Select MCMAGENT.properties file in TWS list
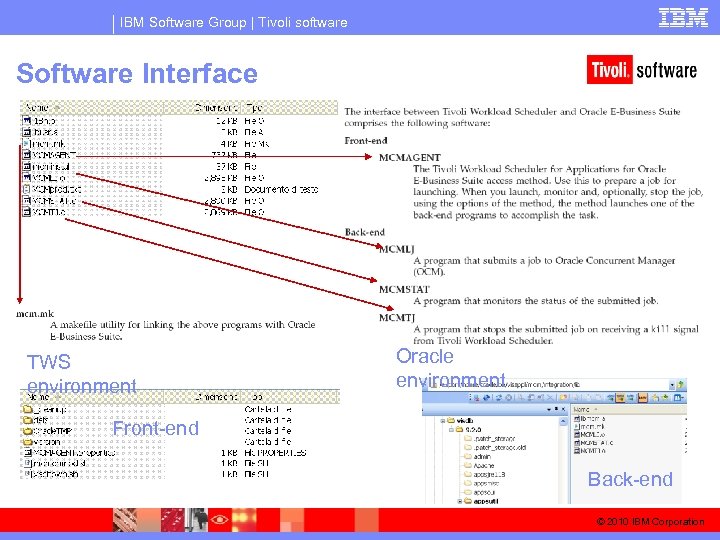 click(x=69, y=453)
